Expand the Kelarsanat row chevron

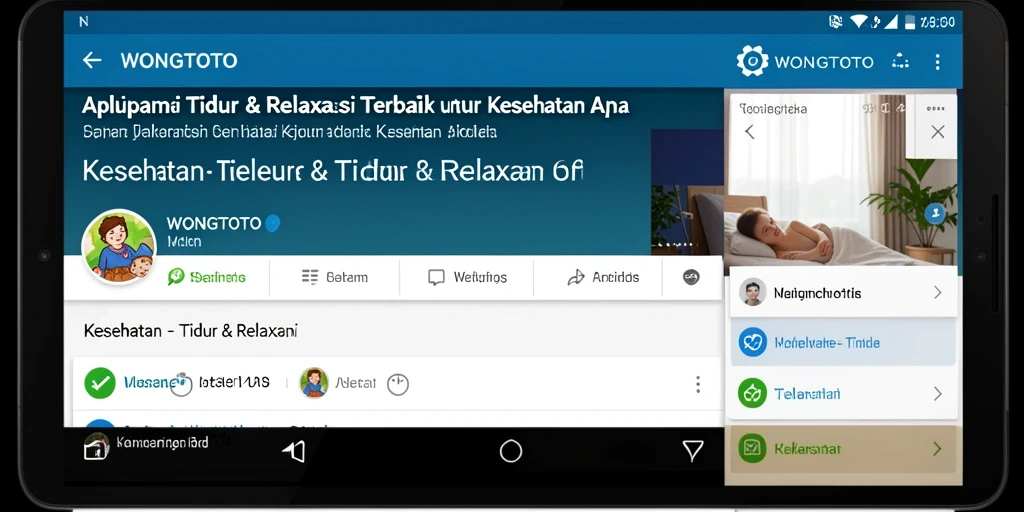938,449
